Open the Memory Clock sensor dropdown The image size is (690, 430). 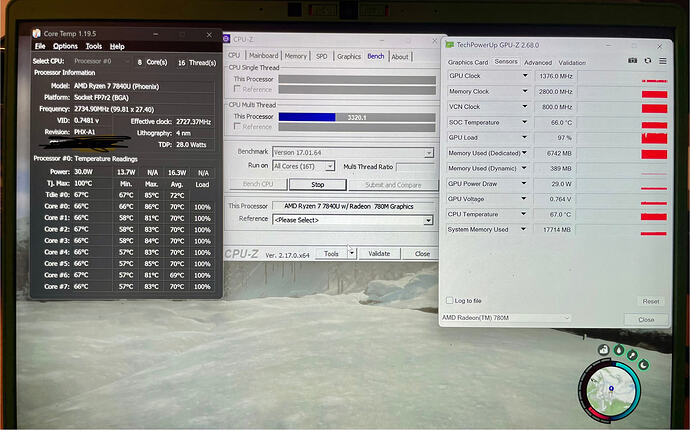525,91
